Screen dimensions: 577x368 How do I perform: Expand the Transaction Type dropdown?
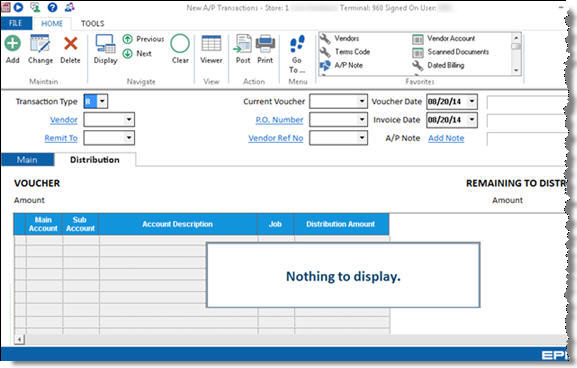tap(102, 101)
